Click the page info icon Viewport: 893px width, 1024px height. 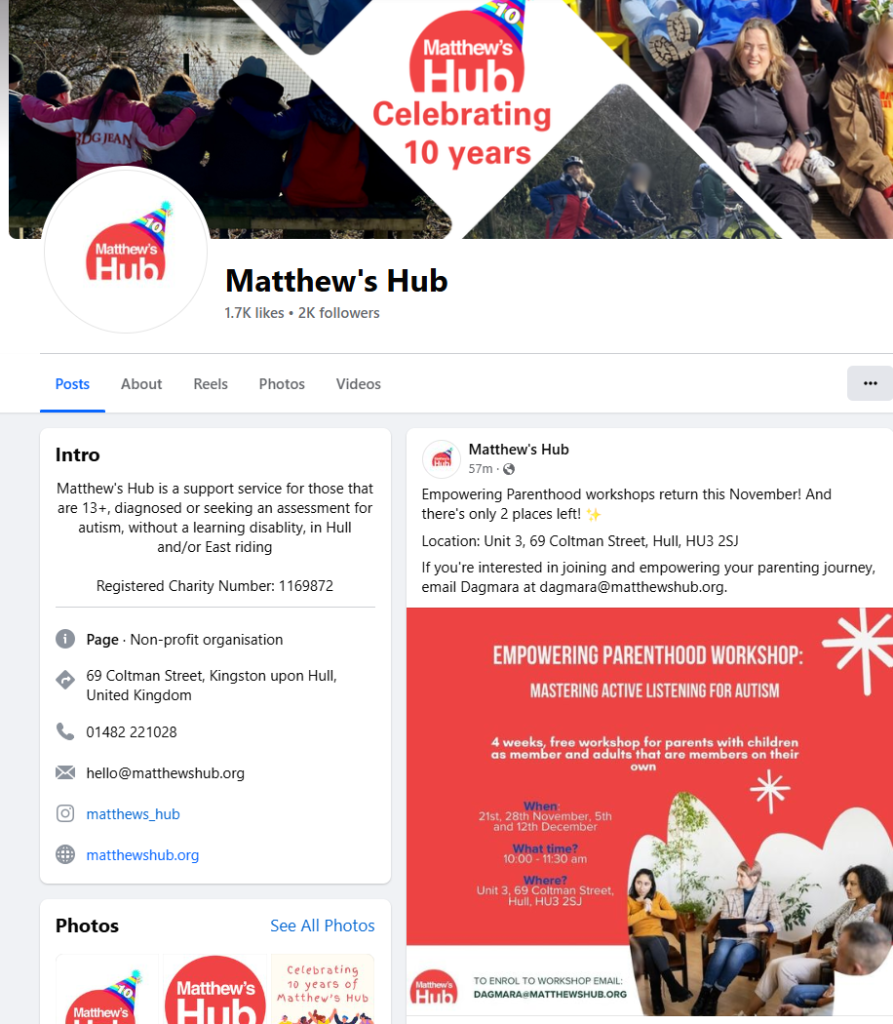point(65,639)
